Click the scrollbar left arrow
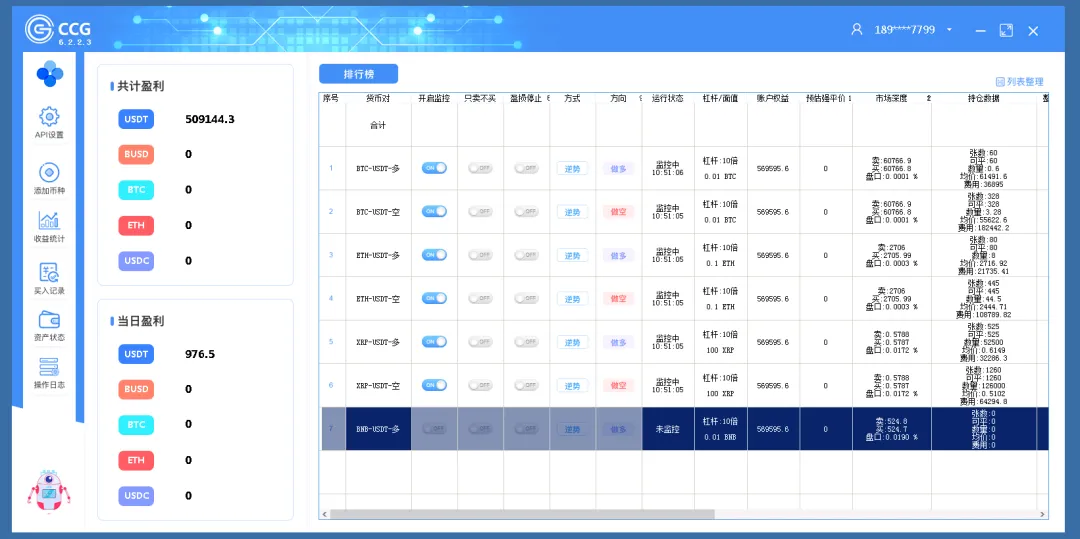 pyautogui.click(x=324, y=514)
